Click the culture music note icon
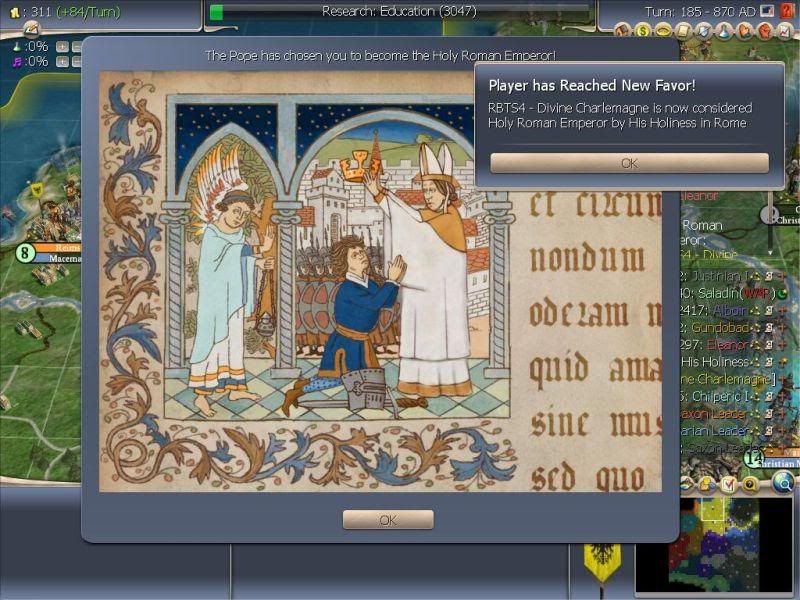The image size is (800, 600). 17,62
